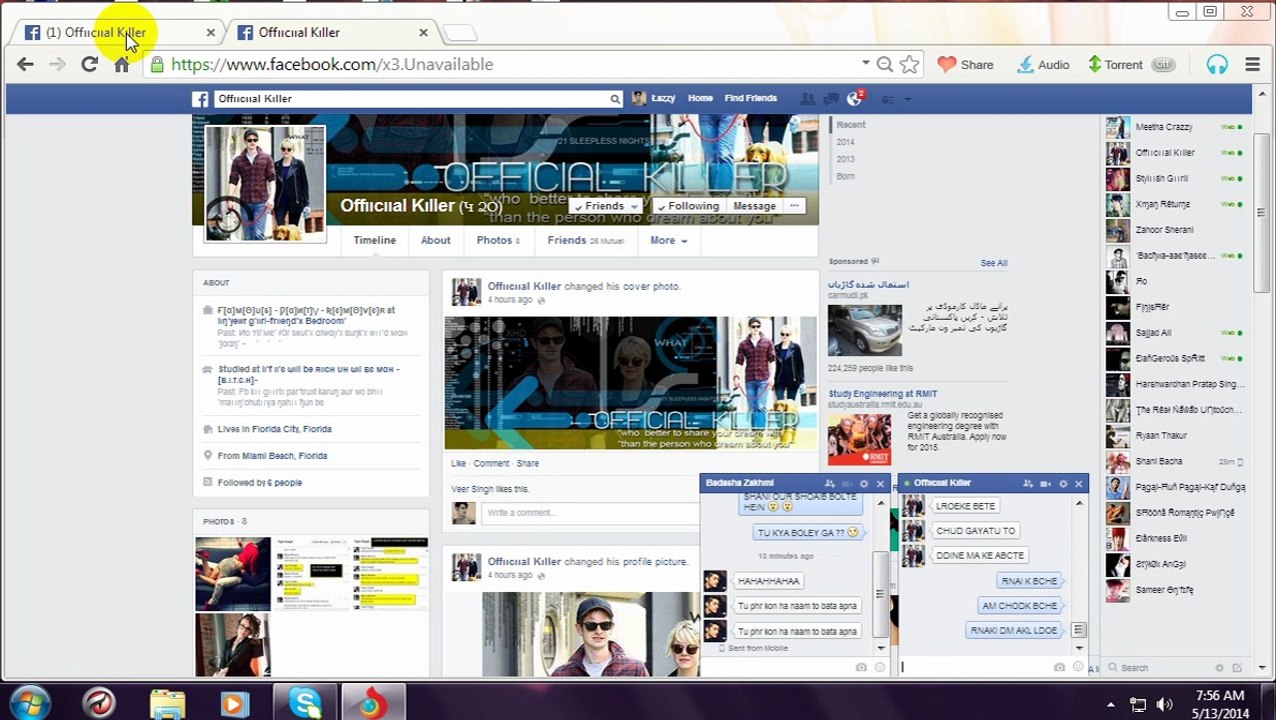Open a new browser tab
This screenshot has height=720, width=1276.
(x=459, y=33)
